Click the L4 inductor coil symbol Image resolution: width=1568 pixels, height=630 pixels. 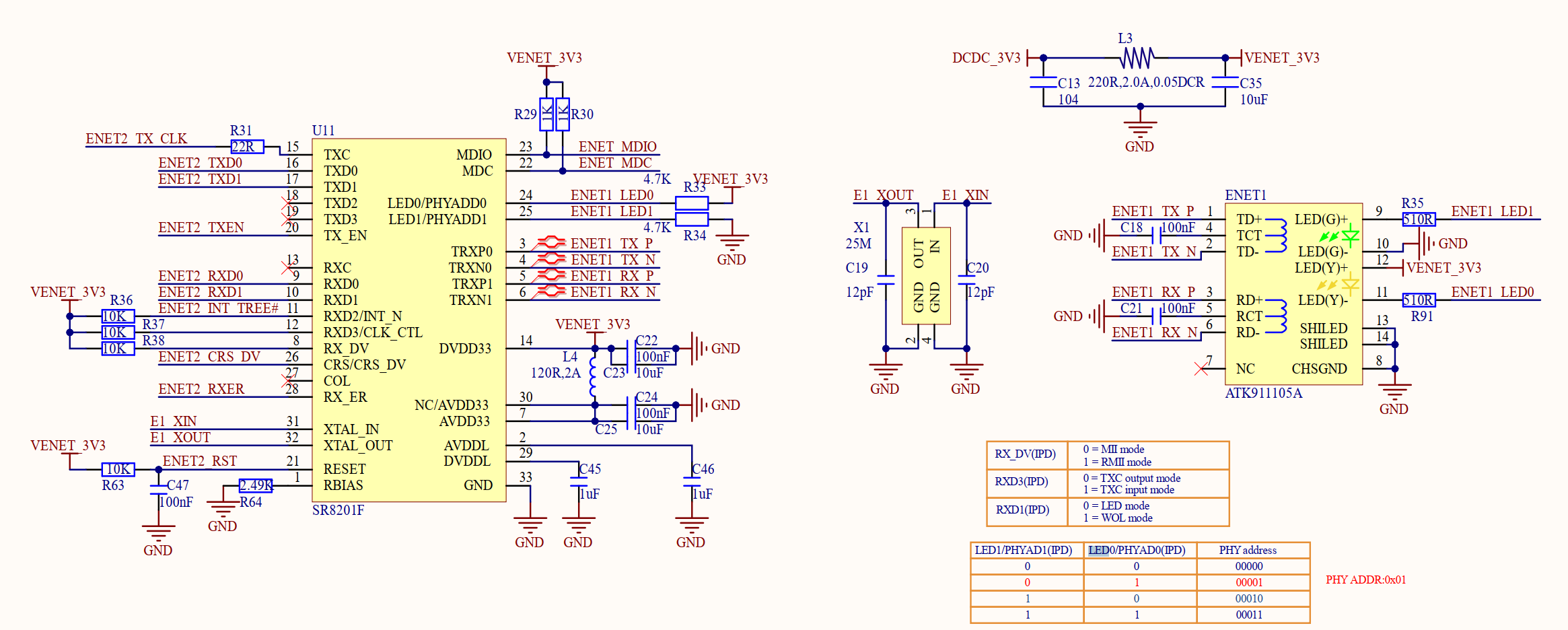coord(594,377)
